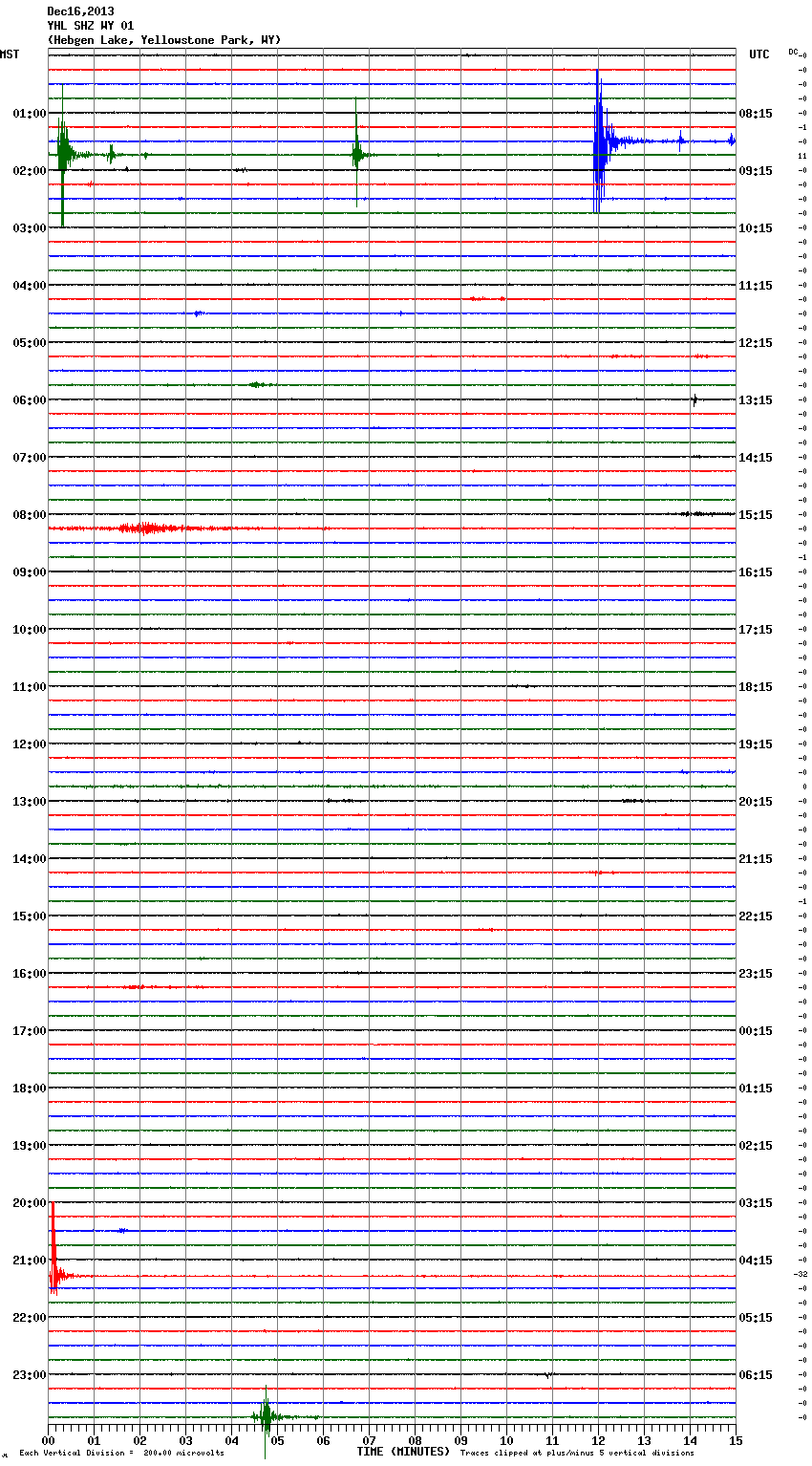Click the MST label '01:00'
The image size is (812, 1466).
[29, 114]
